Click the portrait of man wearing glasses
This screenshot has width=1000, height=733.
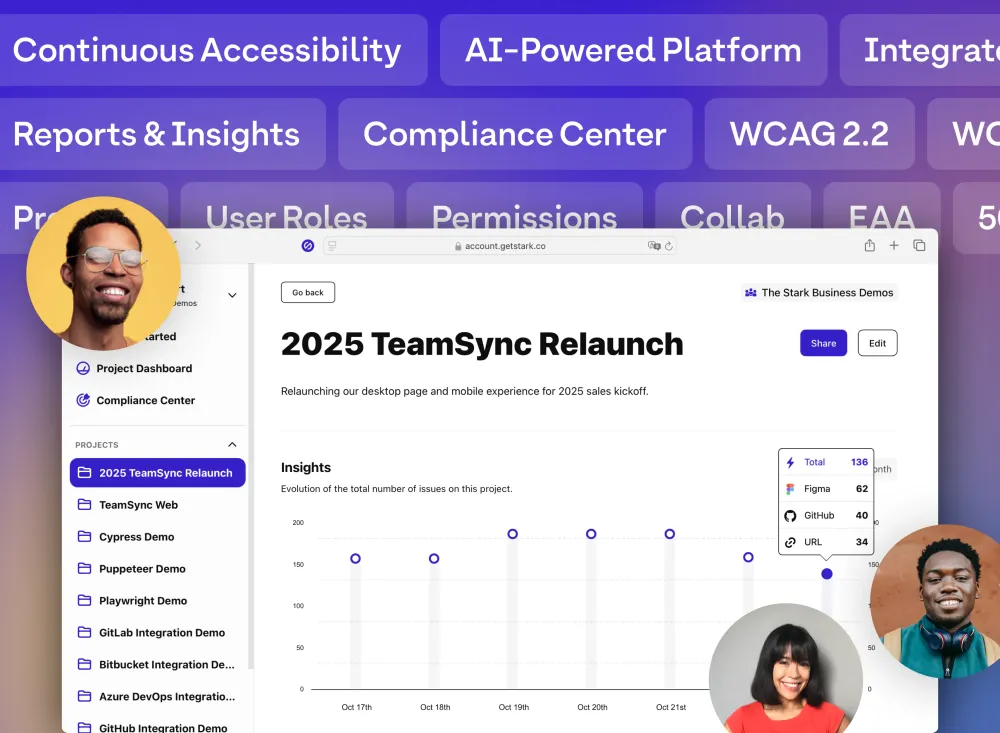coord(103,274)
